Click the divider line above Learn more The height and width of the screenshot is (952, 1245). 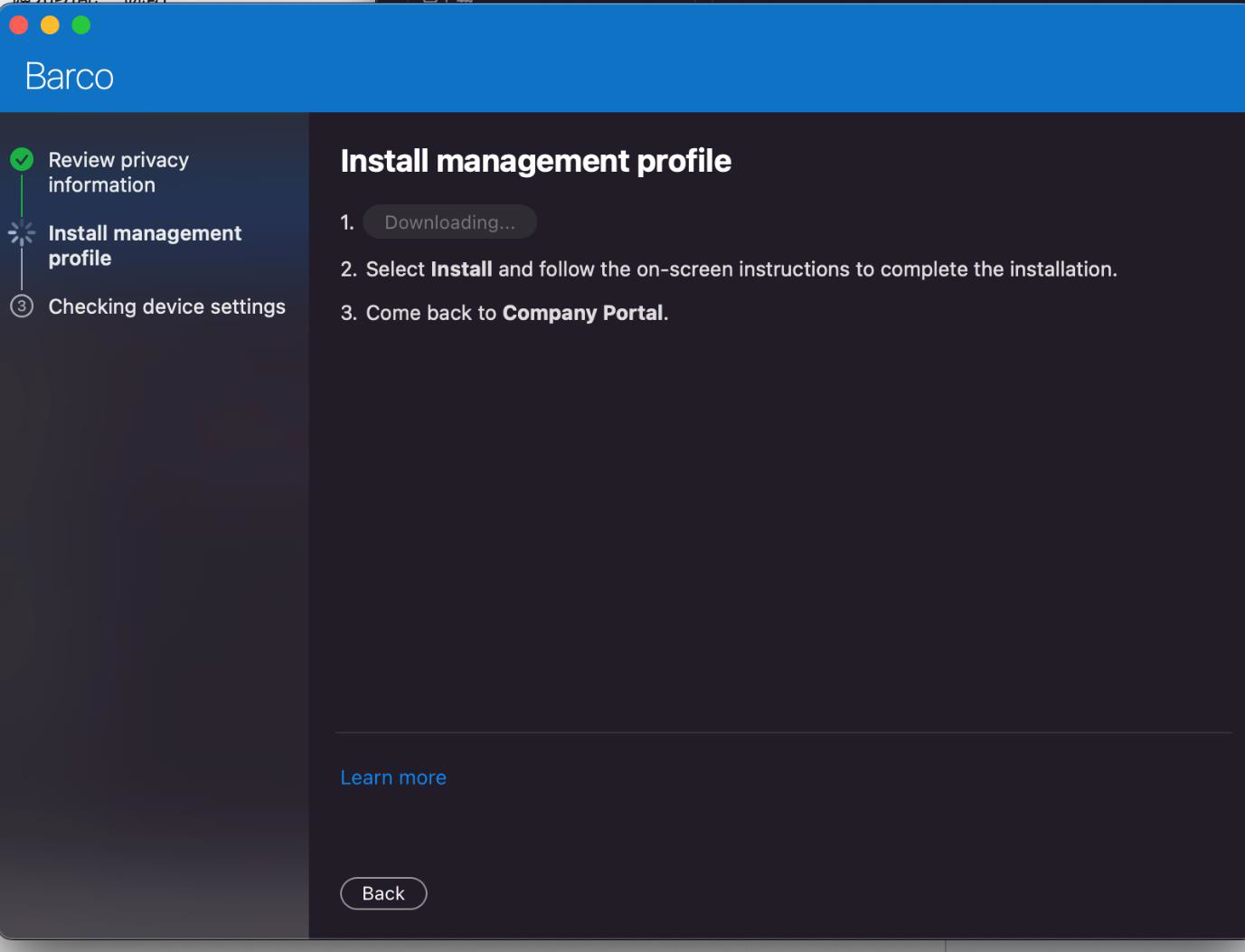(783, 732)
